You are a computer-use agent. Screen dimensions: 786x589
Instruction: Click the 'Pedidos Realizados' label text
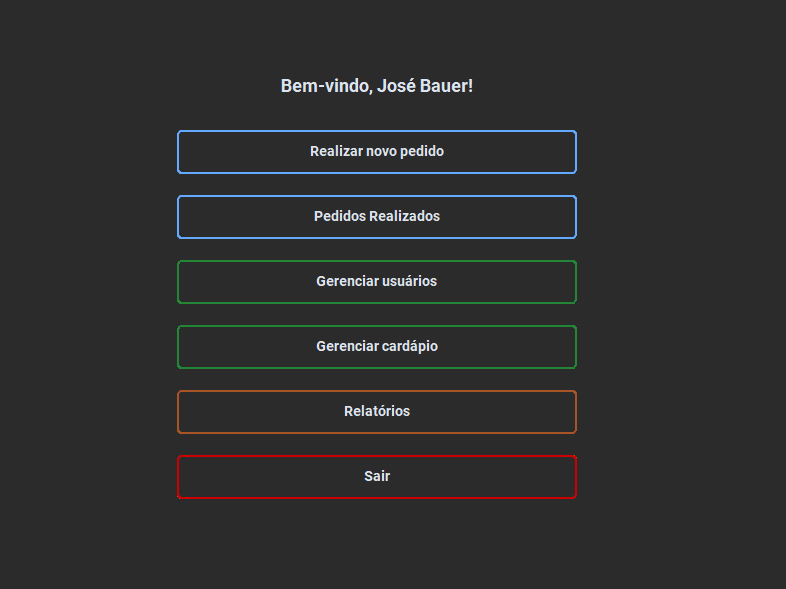pyautogui.click(x=377, y=217)
